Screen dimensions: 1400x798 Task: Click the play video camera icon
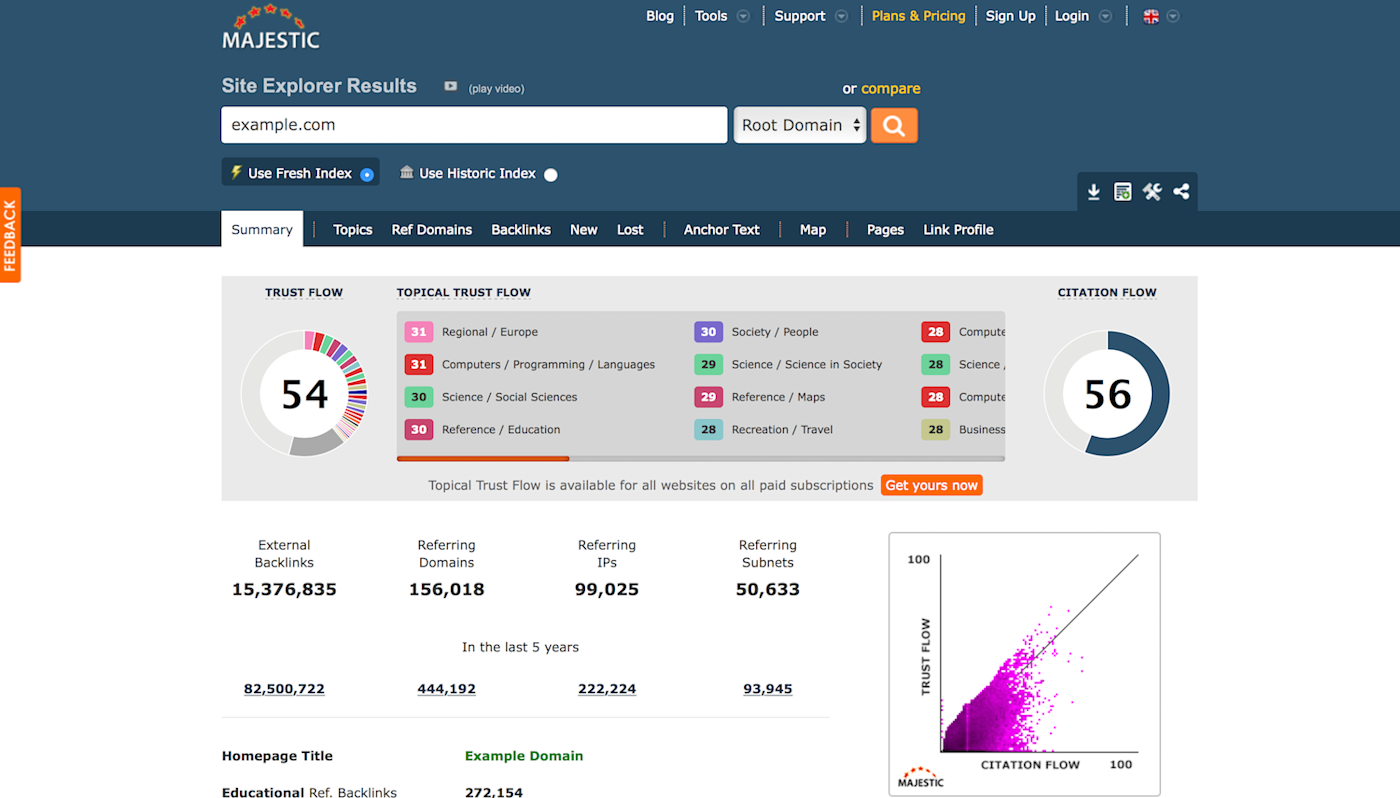click(x=451, y=87)
